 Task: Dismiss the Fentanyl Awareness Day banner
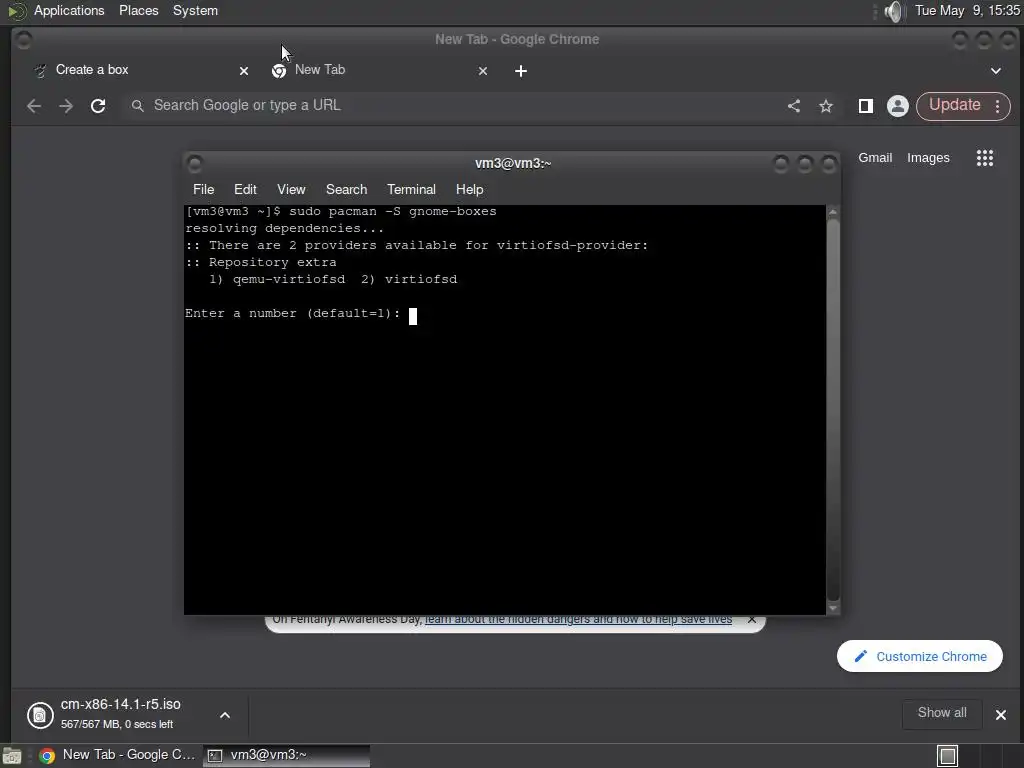752,619
